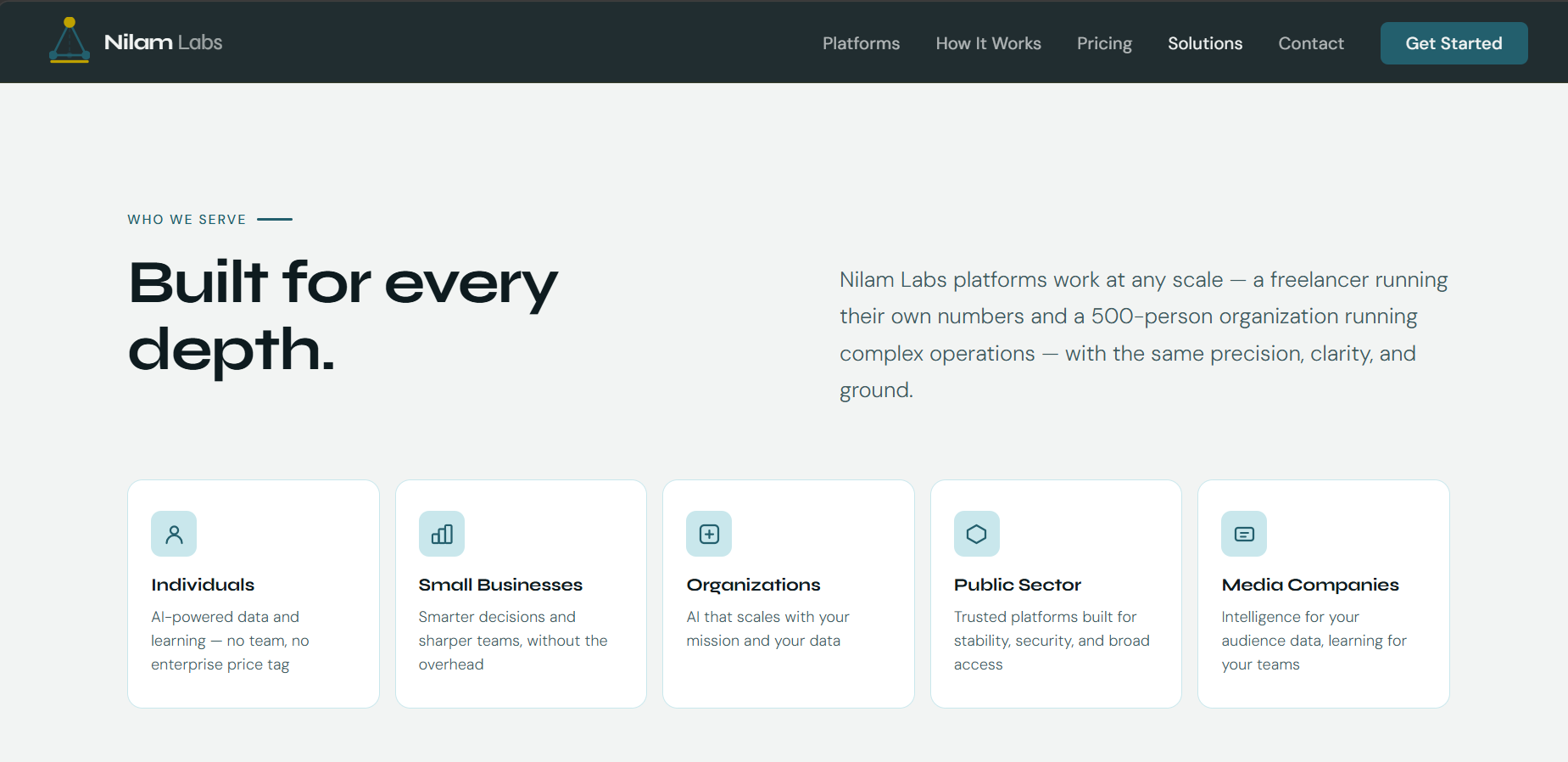Click 'AI-powered data and learning' description

coord(230,641)
